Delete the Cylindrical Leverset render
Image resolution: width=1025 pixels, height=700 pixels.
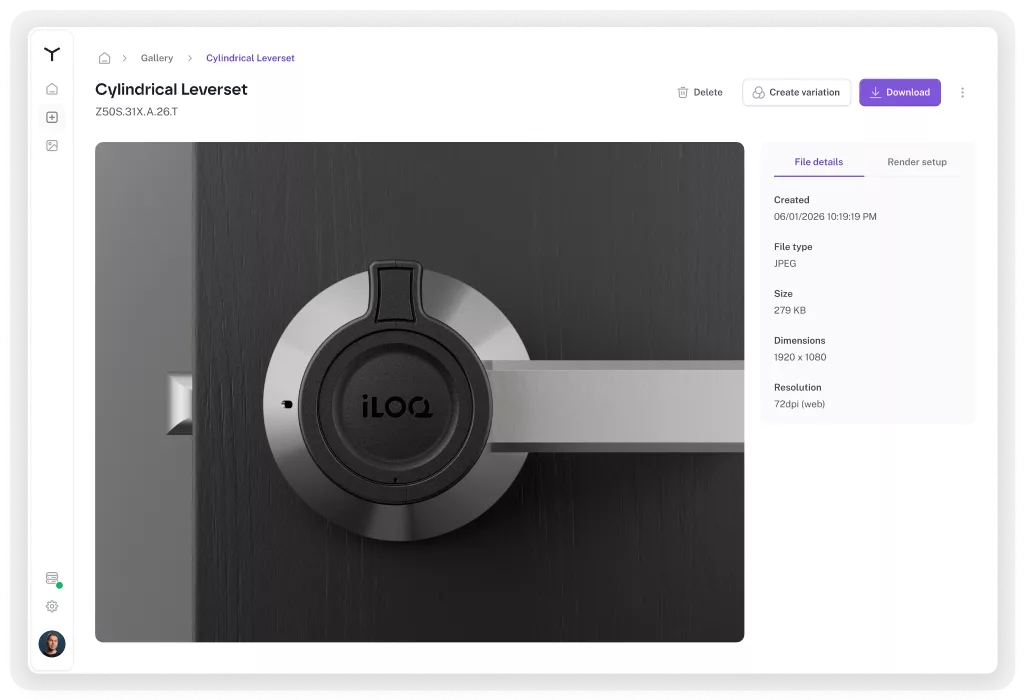pyautogui.click(x=700, y=92)
